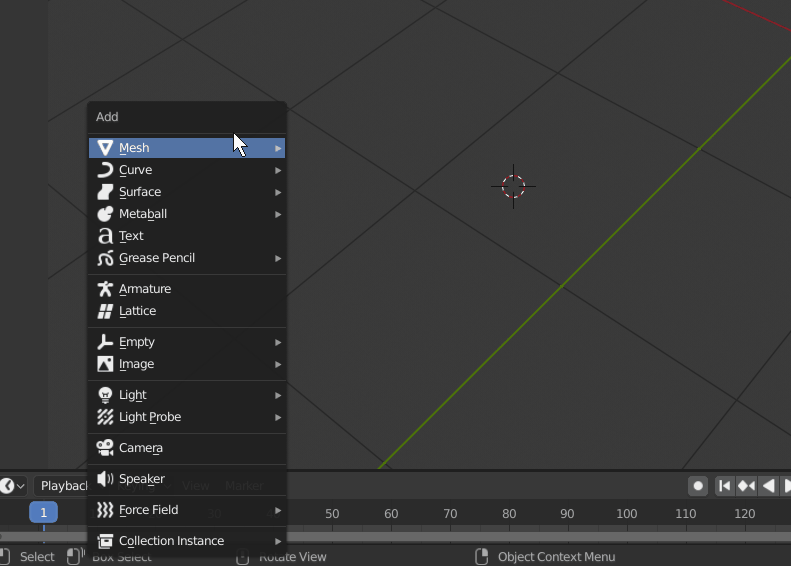Viewport: 791px width, 566px height.
Task: Expand the Image submenu arrow
Action: [x=278, y=365]
